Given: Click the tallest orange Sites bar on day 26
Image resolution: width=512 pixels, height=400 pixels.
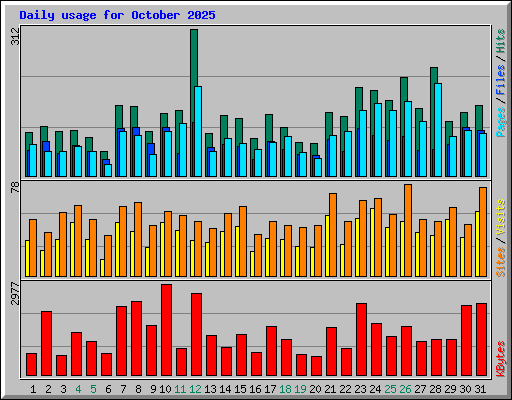Looking at the screenshot, I should tap(408, 230).
